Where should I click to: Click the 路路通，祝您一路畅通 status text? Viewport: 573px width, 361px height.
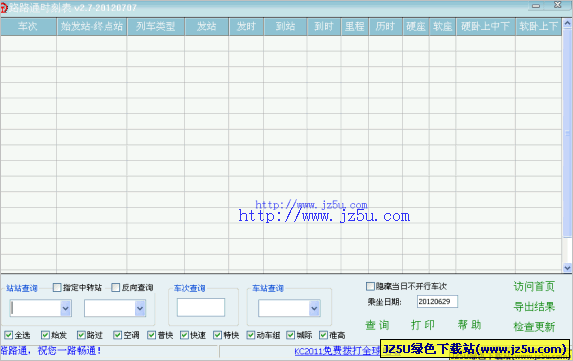coord(51,351)
